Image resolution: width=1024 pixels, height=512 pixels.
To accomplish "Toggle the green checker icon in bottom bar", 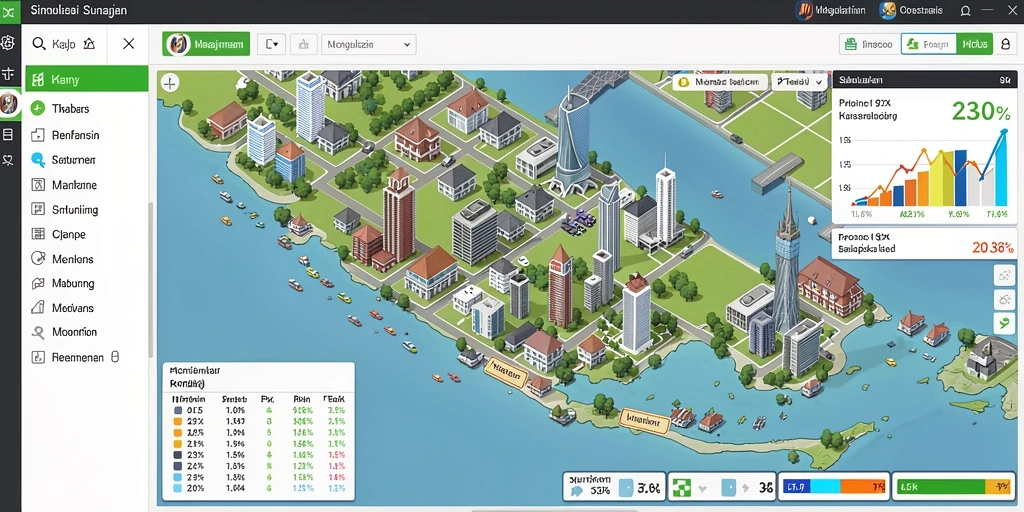I will pyautogui.click(x=682, y=487).
